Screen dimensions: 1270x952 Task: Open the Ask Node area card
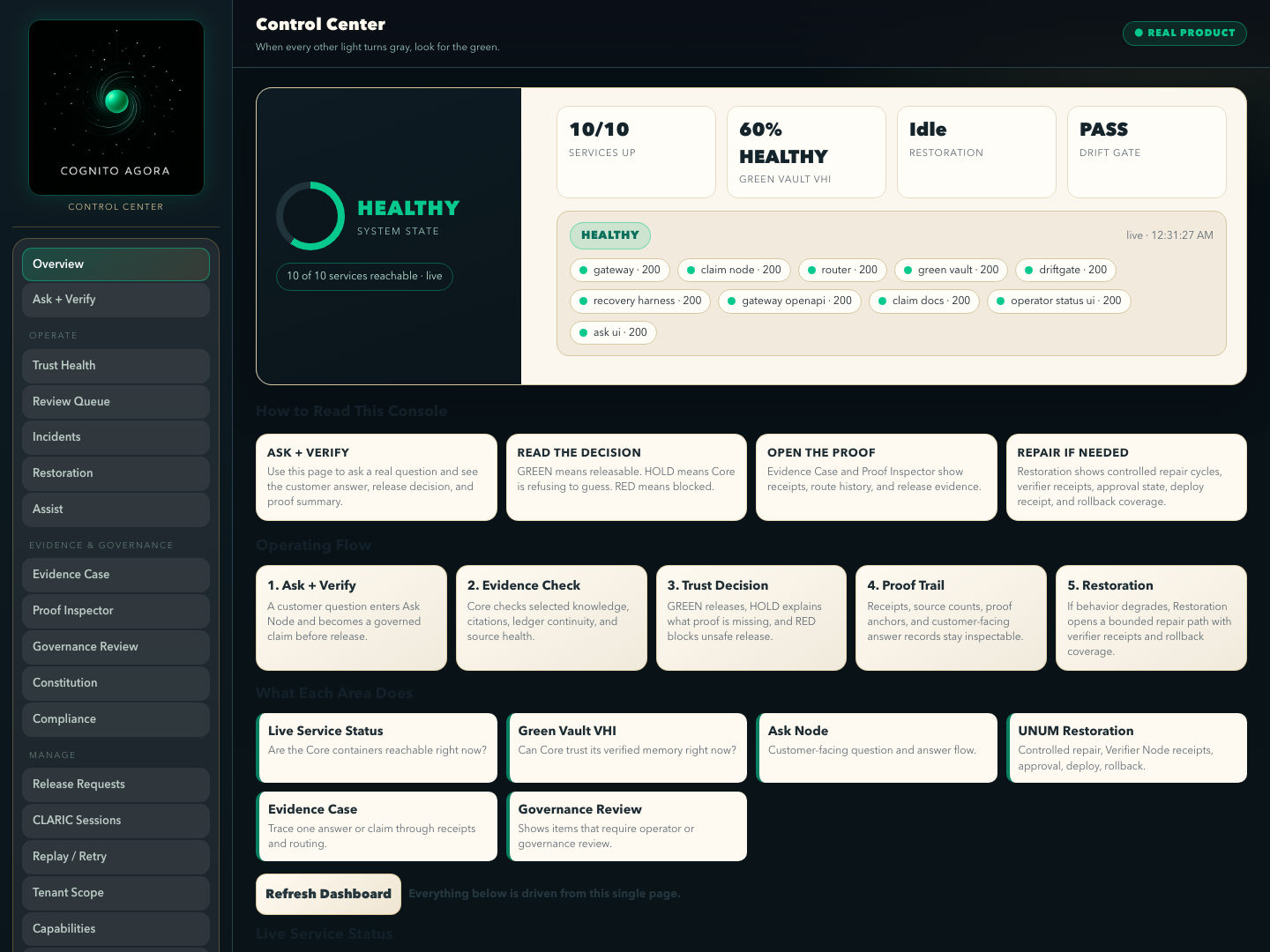pos(877,747)
